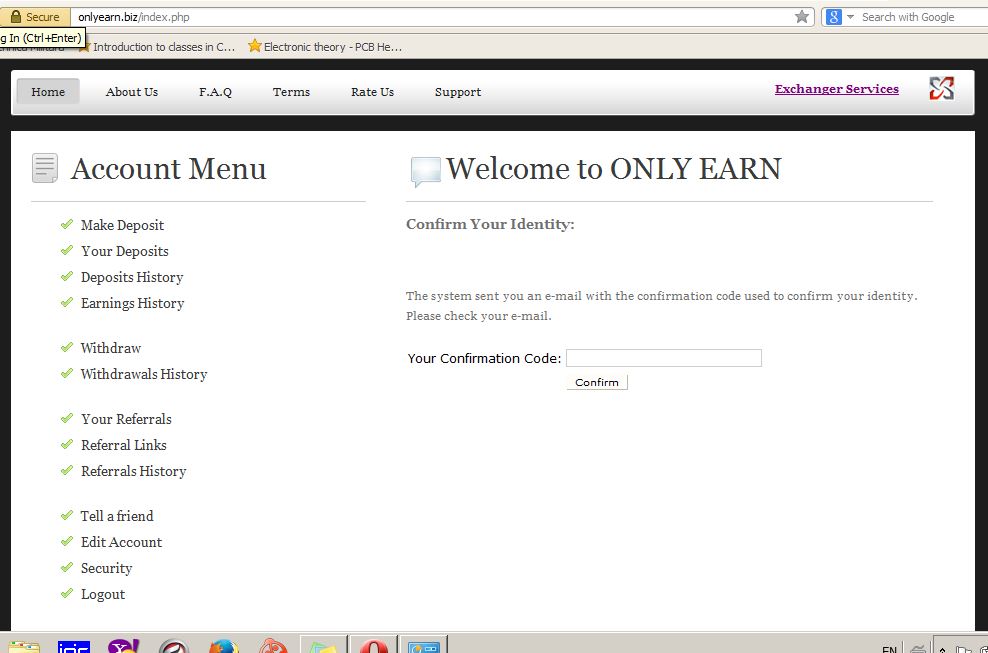
Task: Click the Secure padlock badge
Action: click(x=35, y=17)
